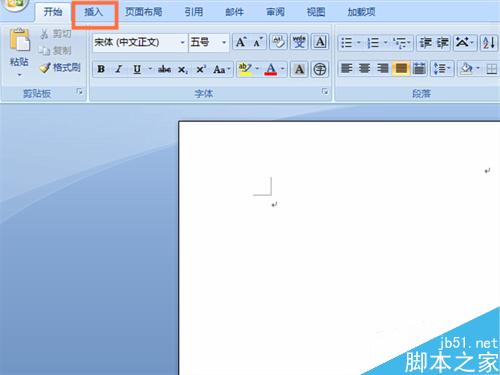Screen dimensions: 500x375
Task: Align text right
Action: [382, 69]
